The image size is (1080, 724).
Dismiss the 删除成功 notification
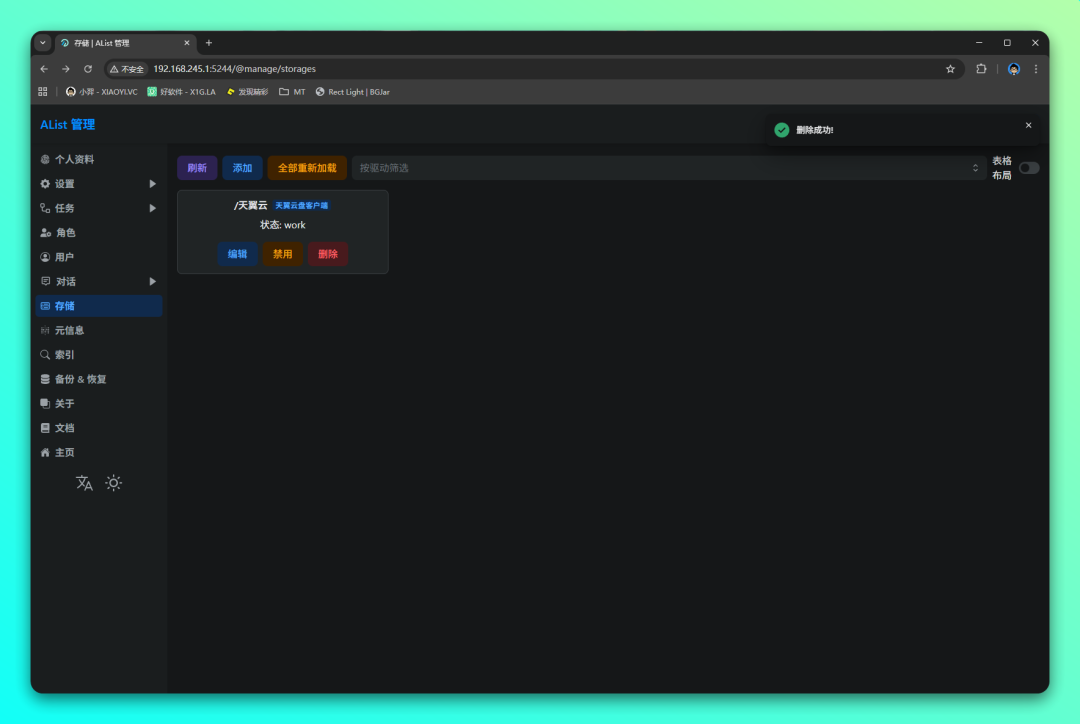(1028, 125)
